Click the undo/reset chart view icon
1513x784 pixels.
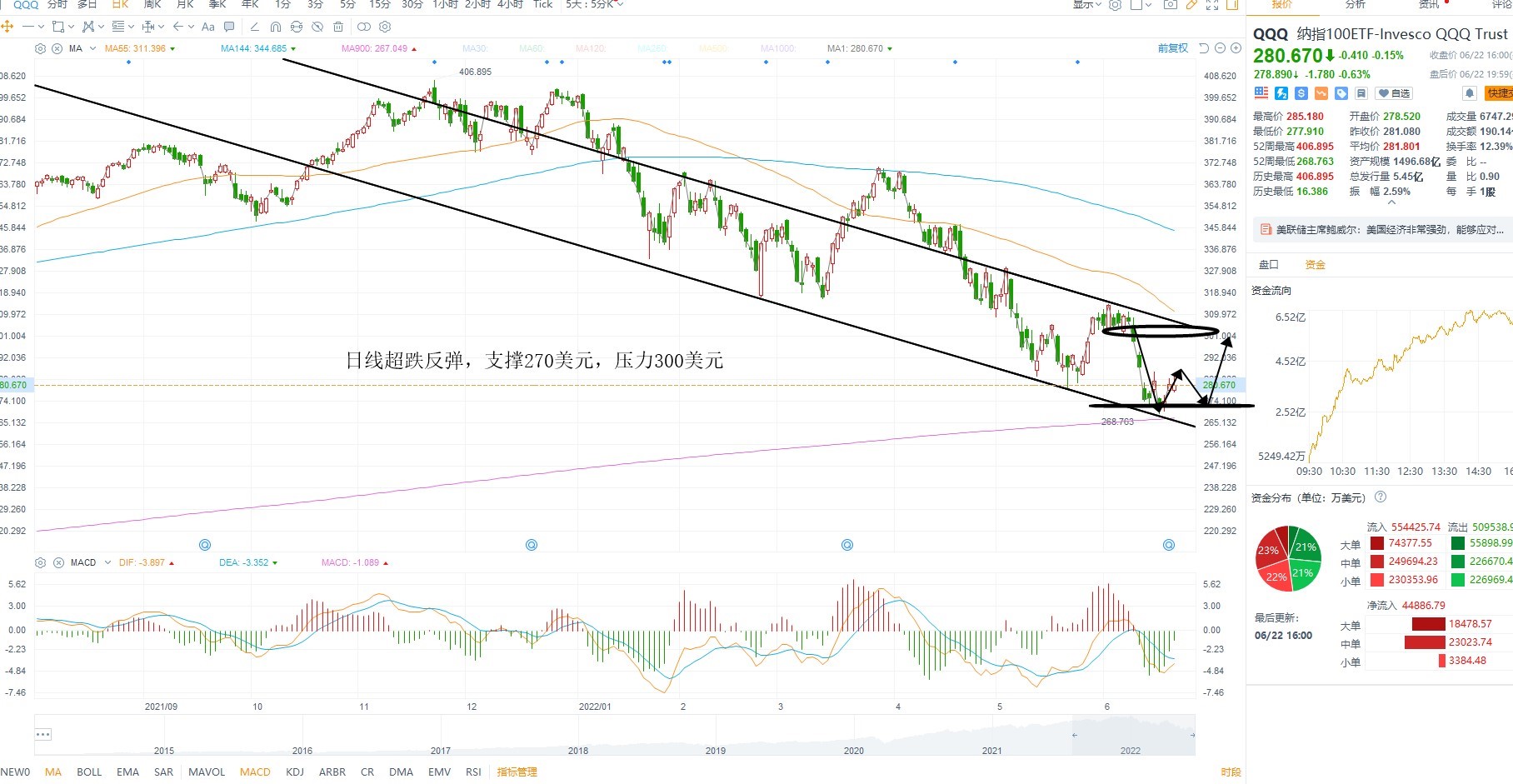1204,48
